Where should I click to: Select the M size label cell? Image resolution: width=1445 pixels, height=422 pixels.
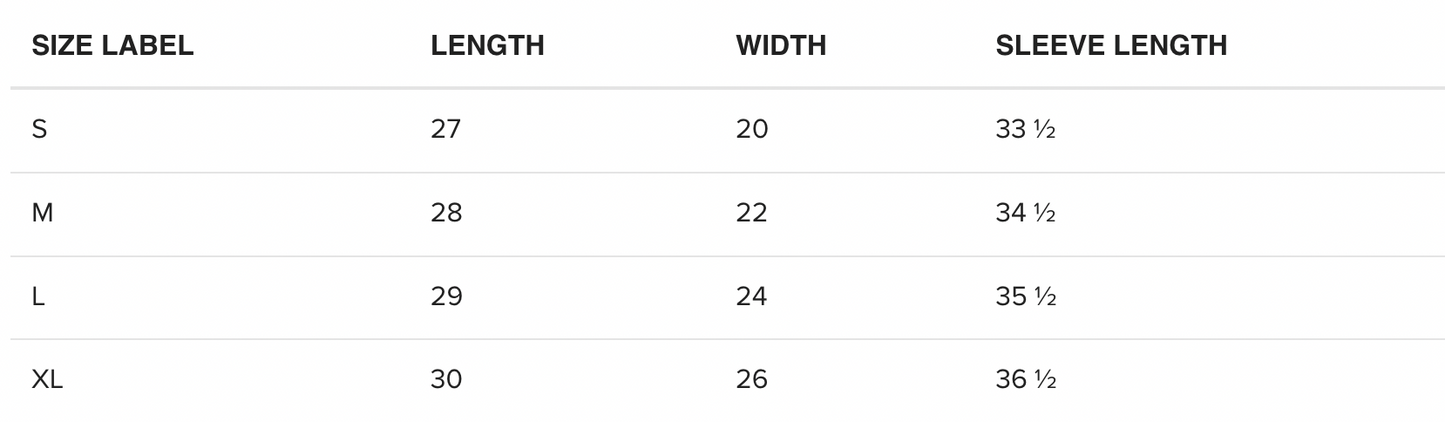[x=42, y=213]
